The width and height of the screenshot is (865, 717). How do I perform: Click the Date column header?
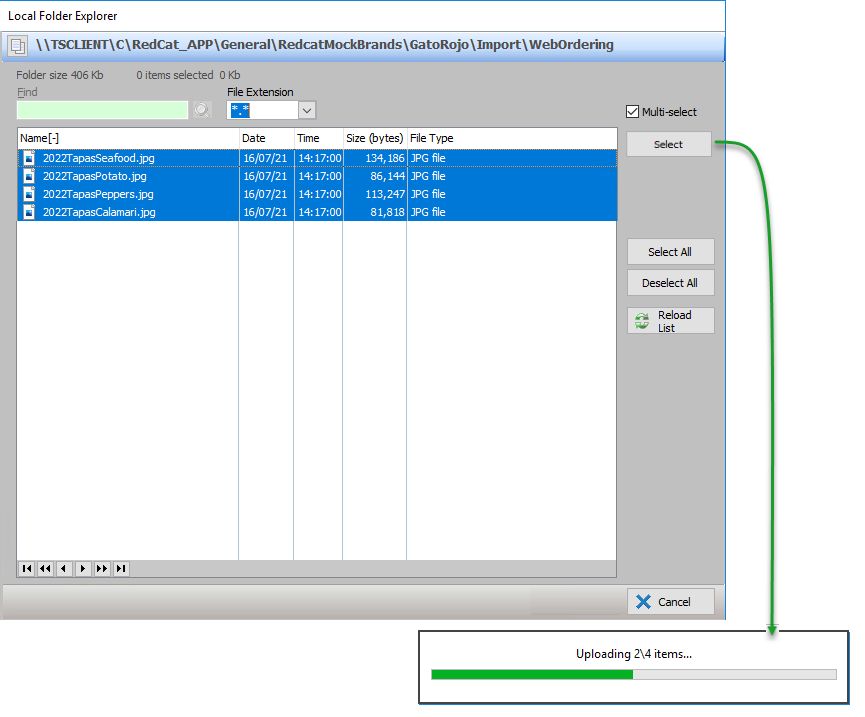[265, 138]
